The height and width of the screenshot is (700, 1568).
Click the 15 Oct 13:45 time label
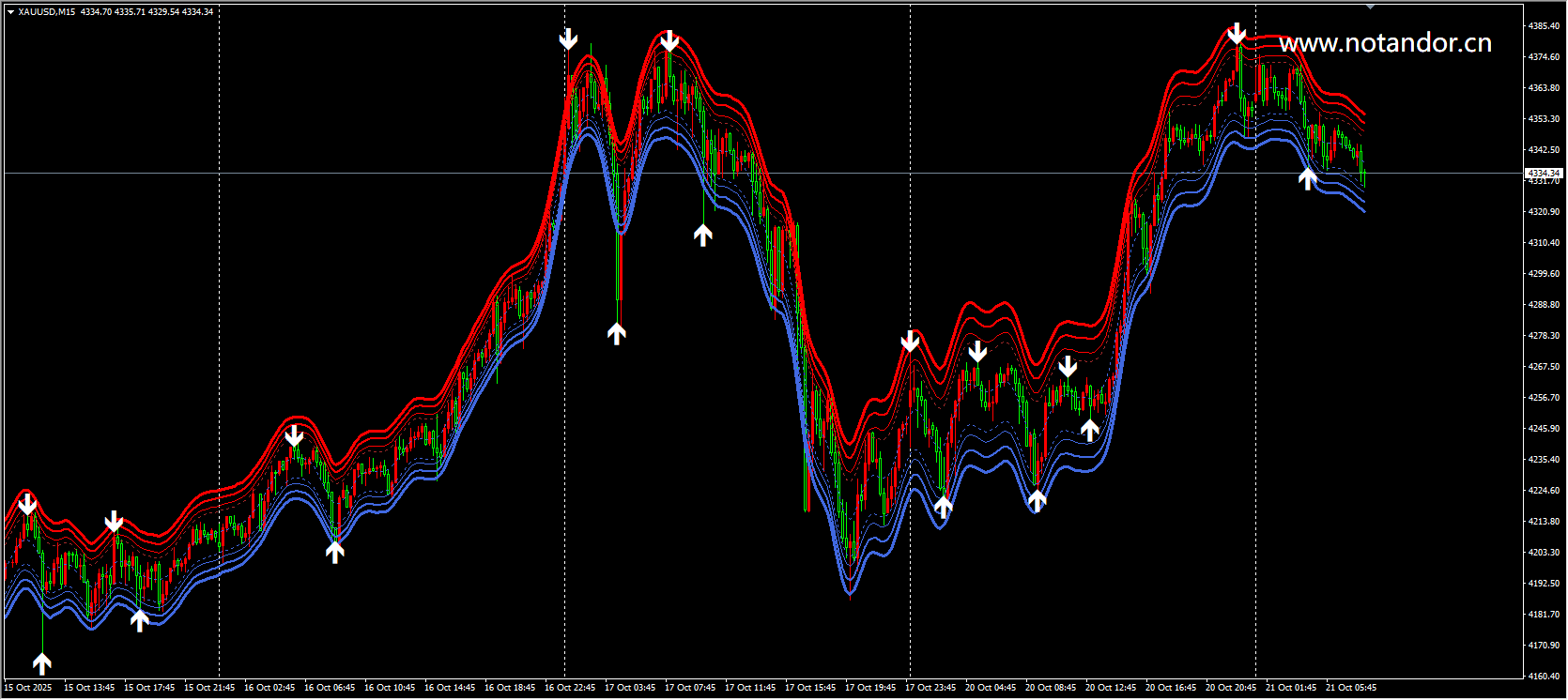point(89,688)
